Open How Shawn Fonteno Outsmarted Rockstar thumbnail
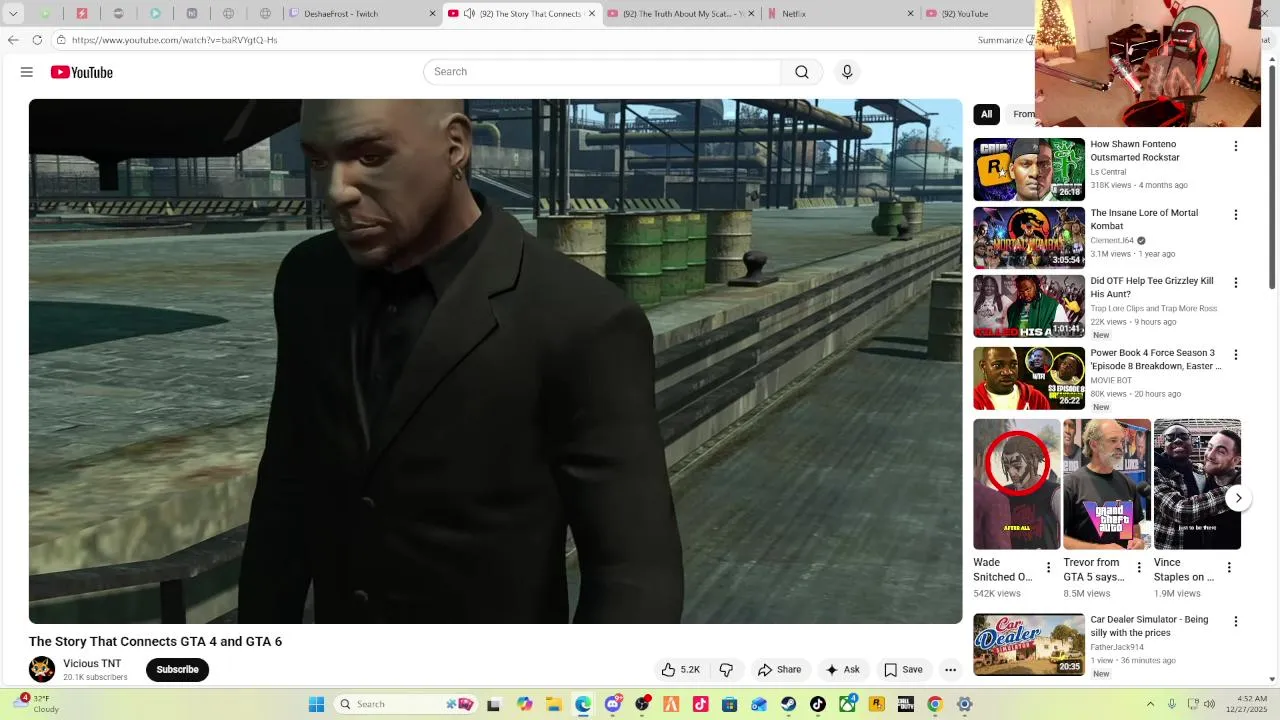 (x=1029, y=169)
